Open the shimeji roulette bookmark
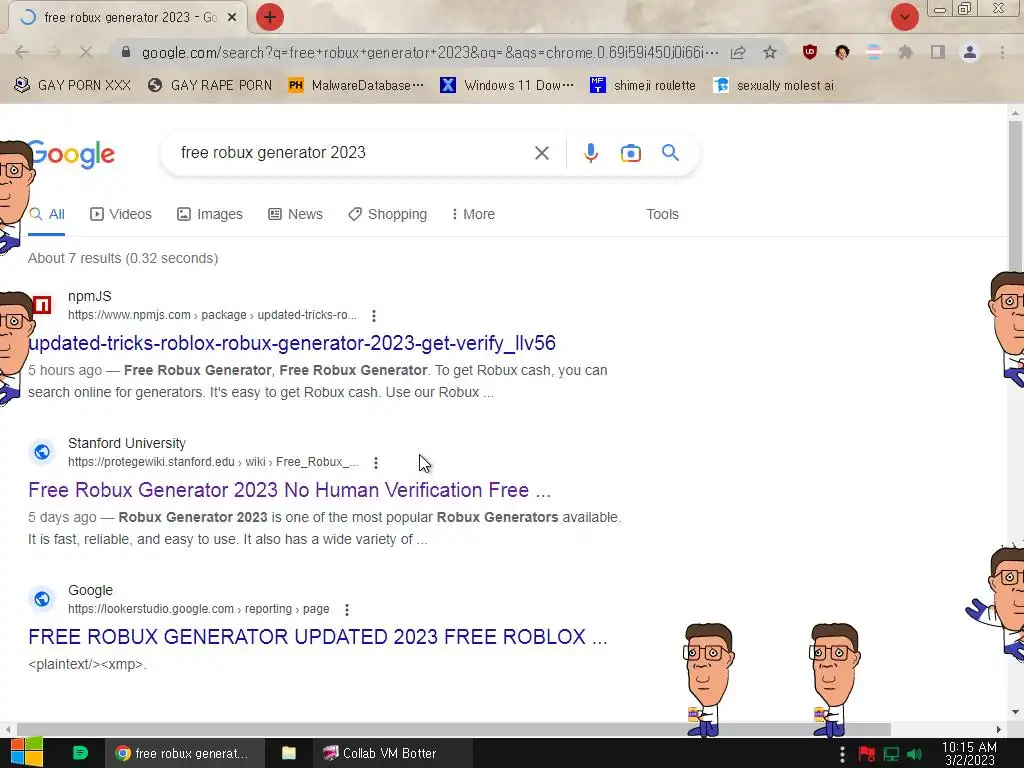The width and height of the screenshot is (1024, 768). [643, 86]
